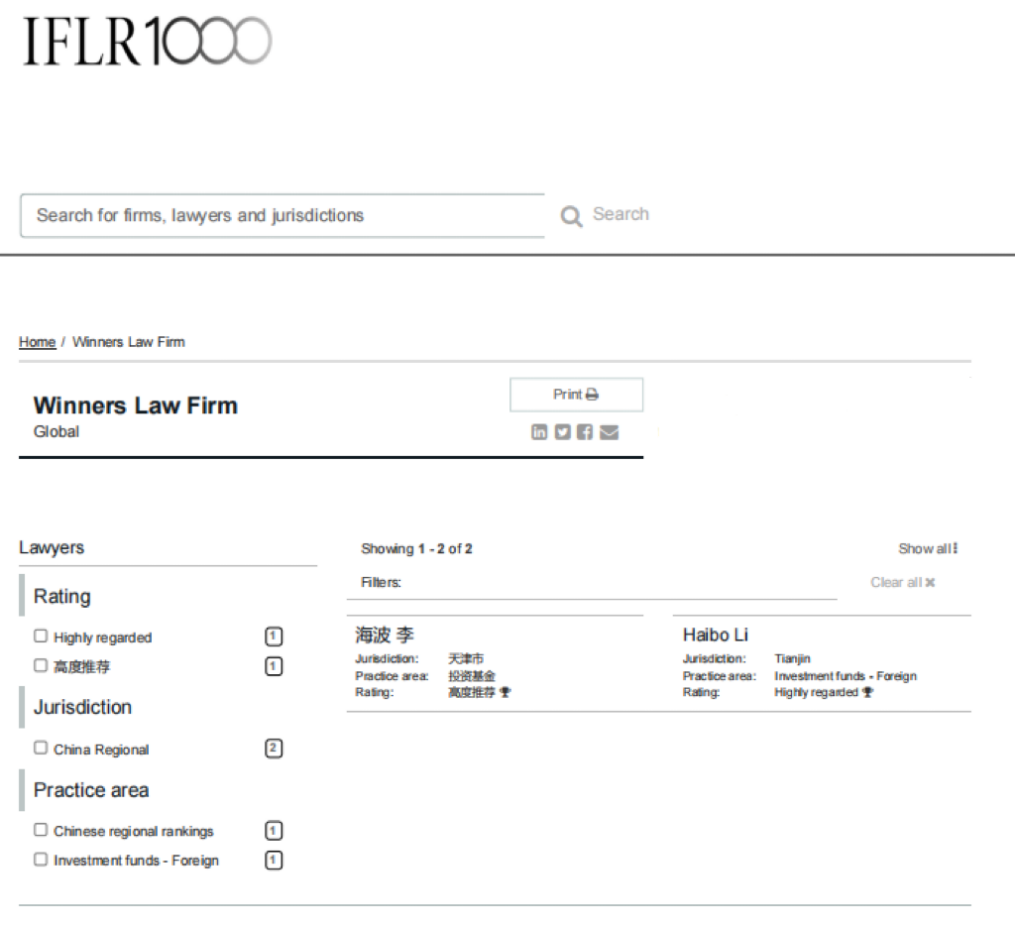
Task: Click the count badge next to 高度推荐 filter
Action: pos(274,666)
